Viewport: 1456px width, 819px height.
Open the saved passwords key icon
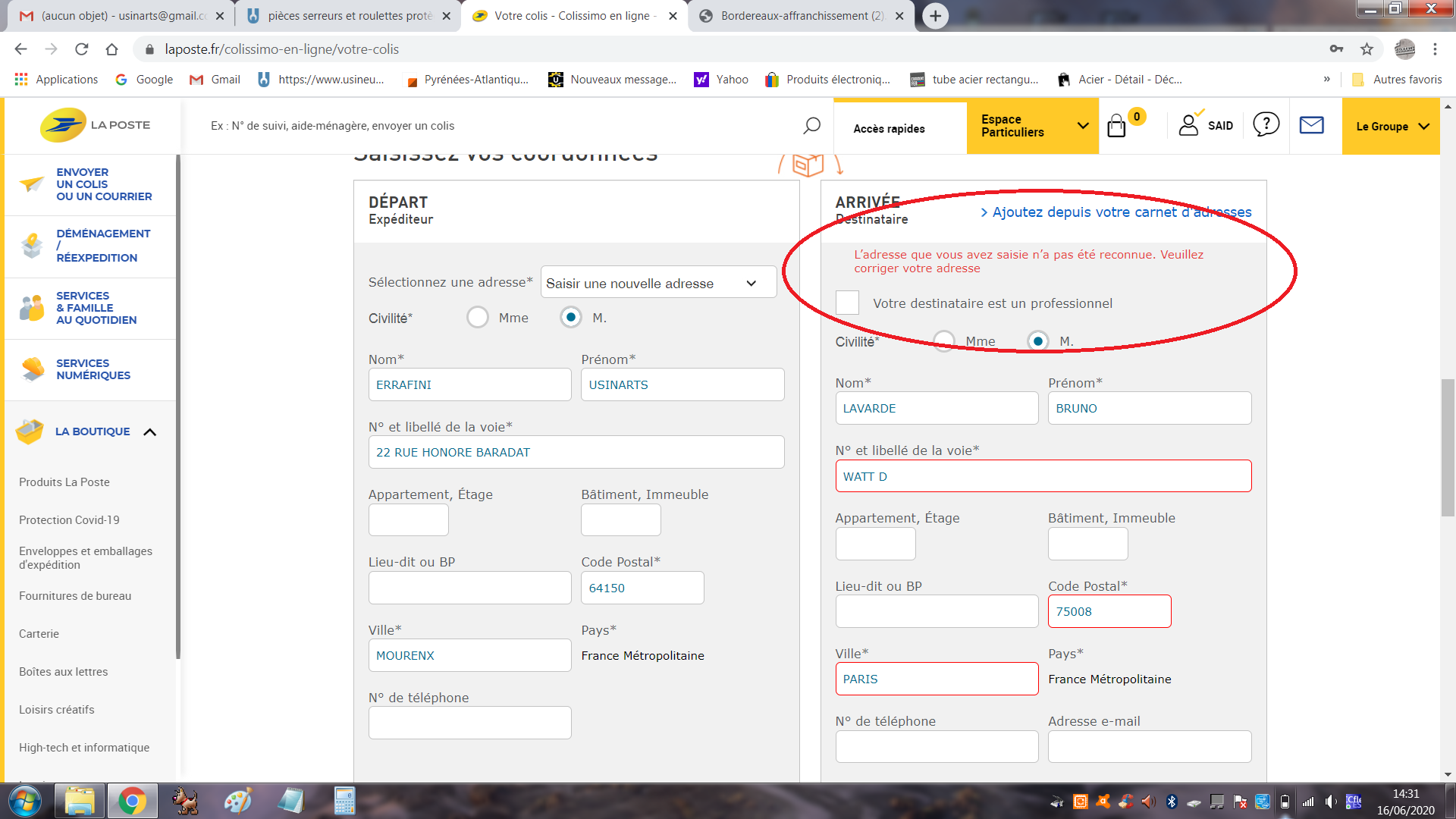coord(1336,49)
